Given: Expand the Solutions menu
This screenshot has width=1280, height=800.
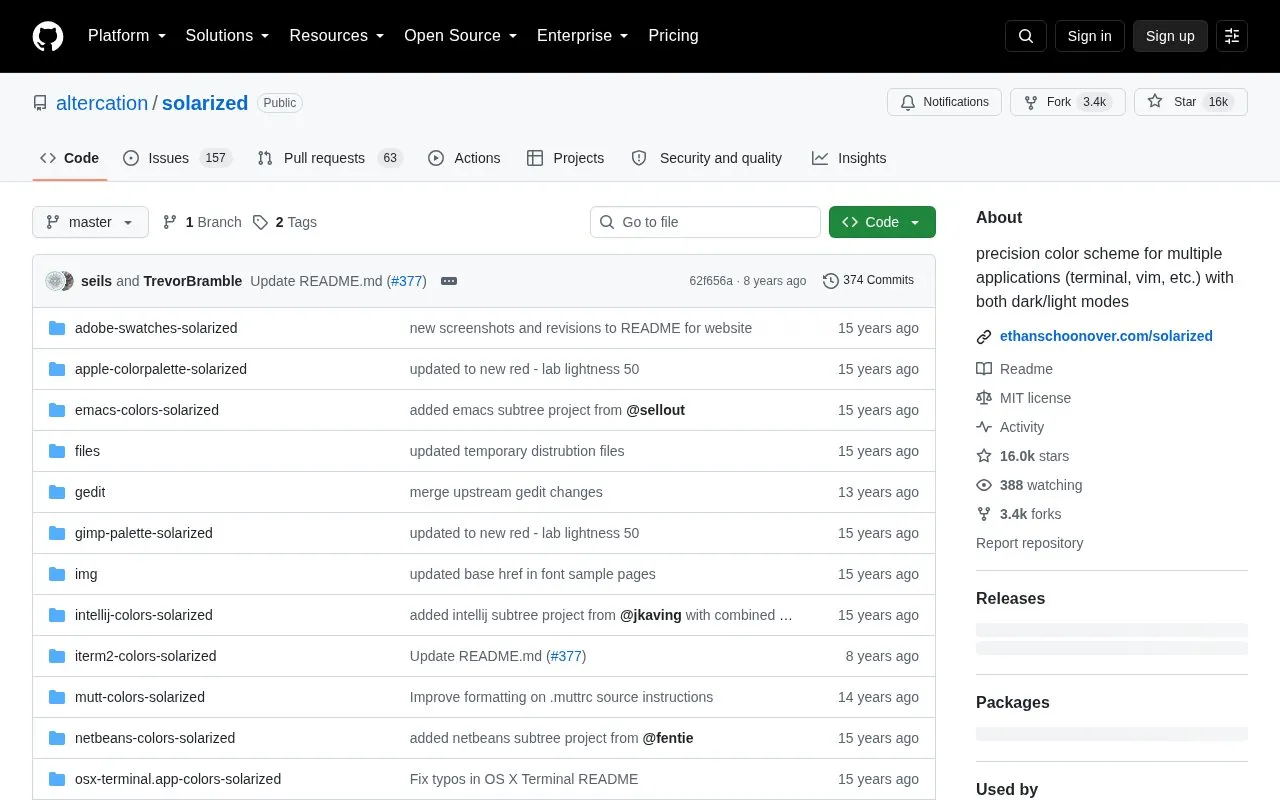Looking at the screenshot, I should 227,36.
